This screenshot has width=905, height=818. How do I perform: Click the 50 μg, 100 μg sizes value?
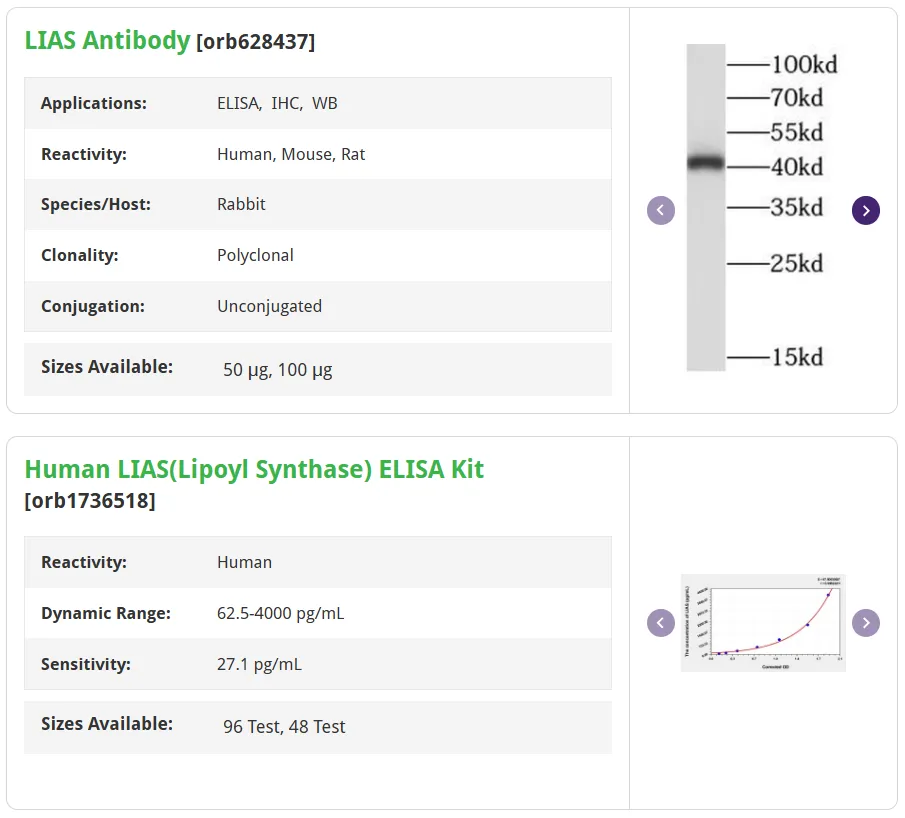click(x=278, y=370)
